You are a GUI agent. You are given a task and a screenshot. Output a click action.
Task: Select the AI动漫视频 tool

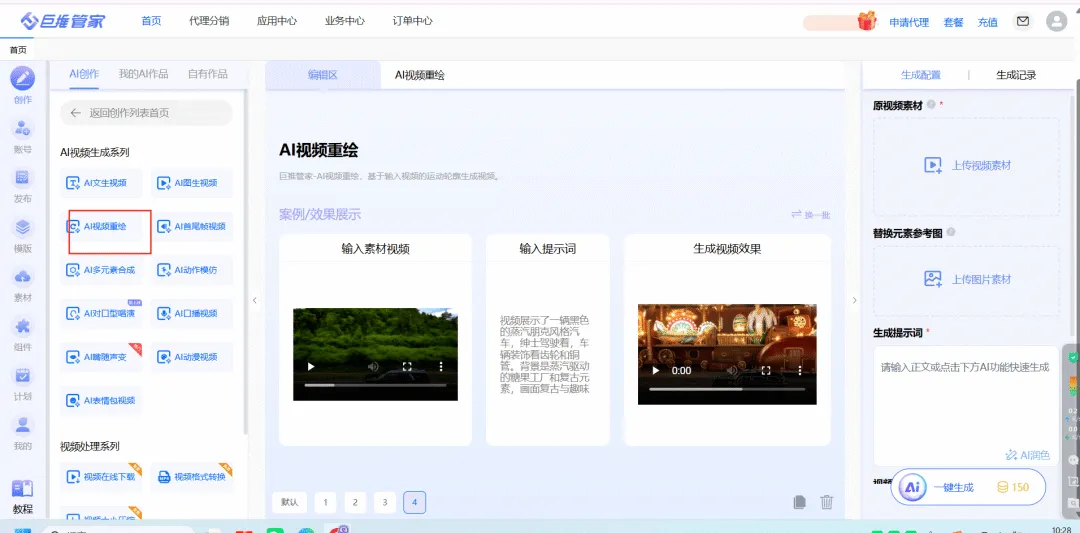coord(191,357)
